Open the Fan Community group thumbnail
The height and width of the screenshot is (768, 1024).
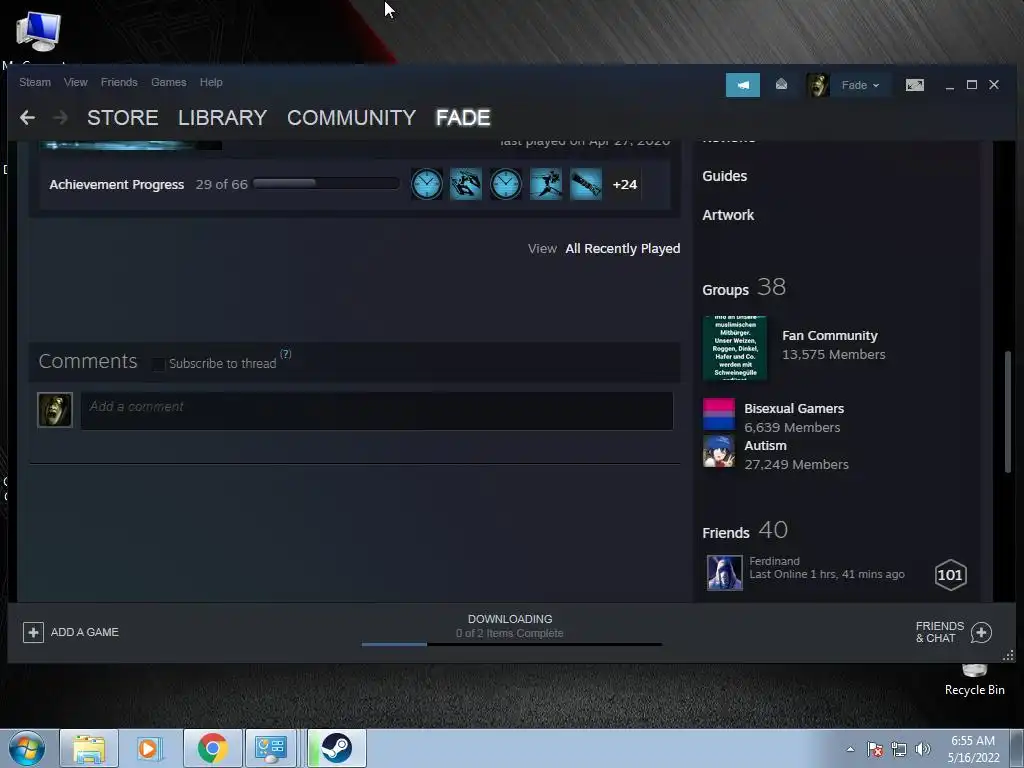pos(735,347)
